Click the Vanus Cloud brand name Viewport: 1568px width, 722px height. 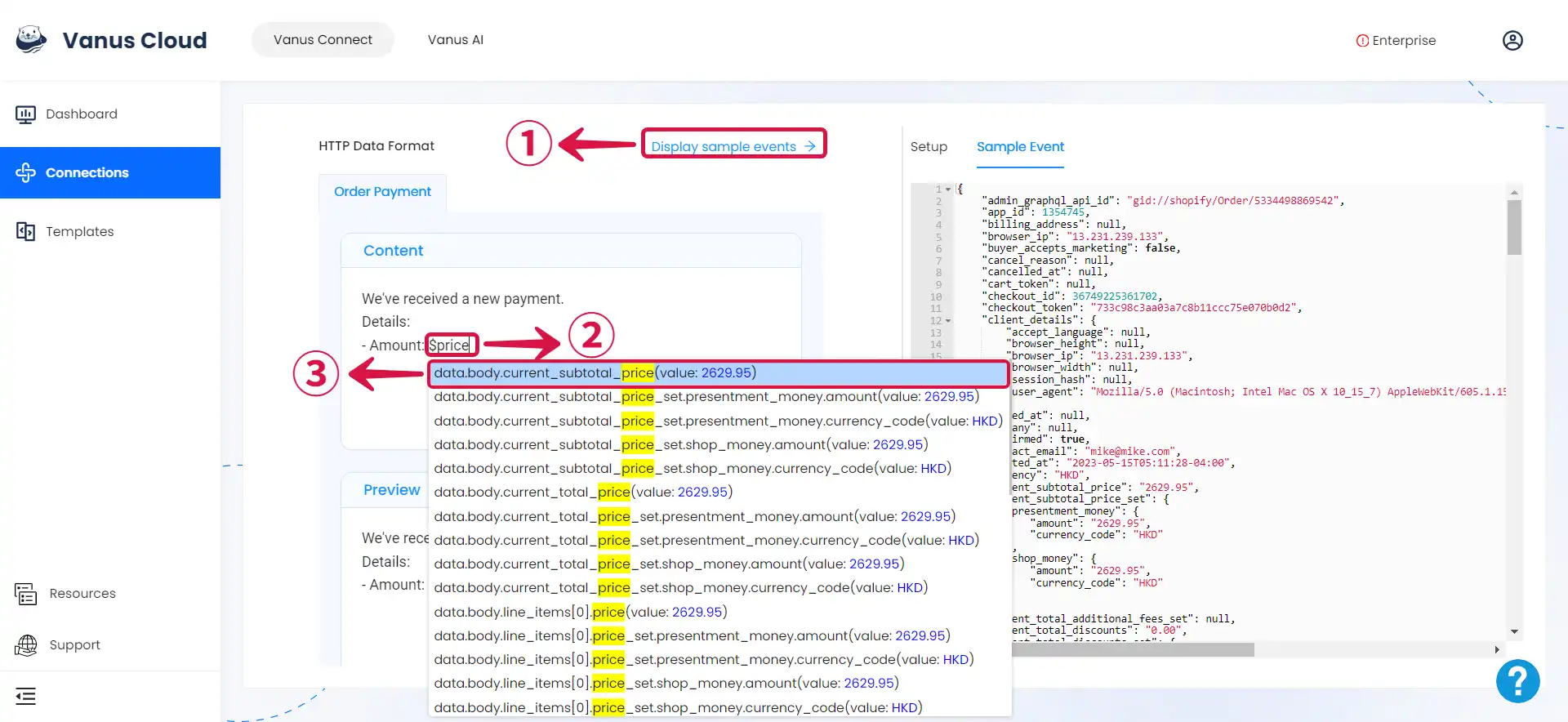tap(135, 40)
